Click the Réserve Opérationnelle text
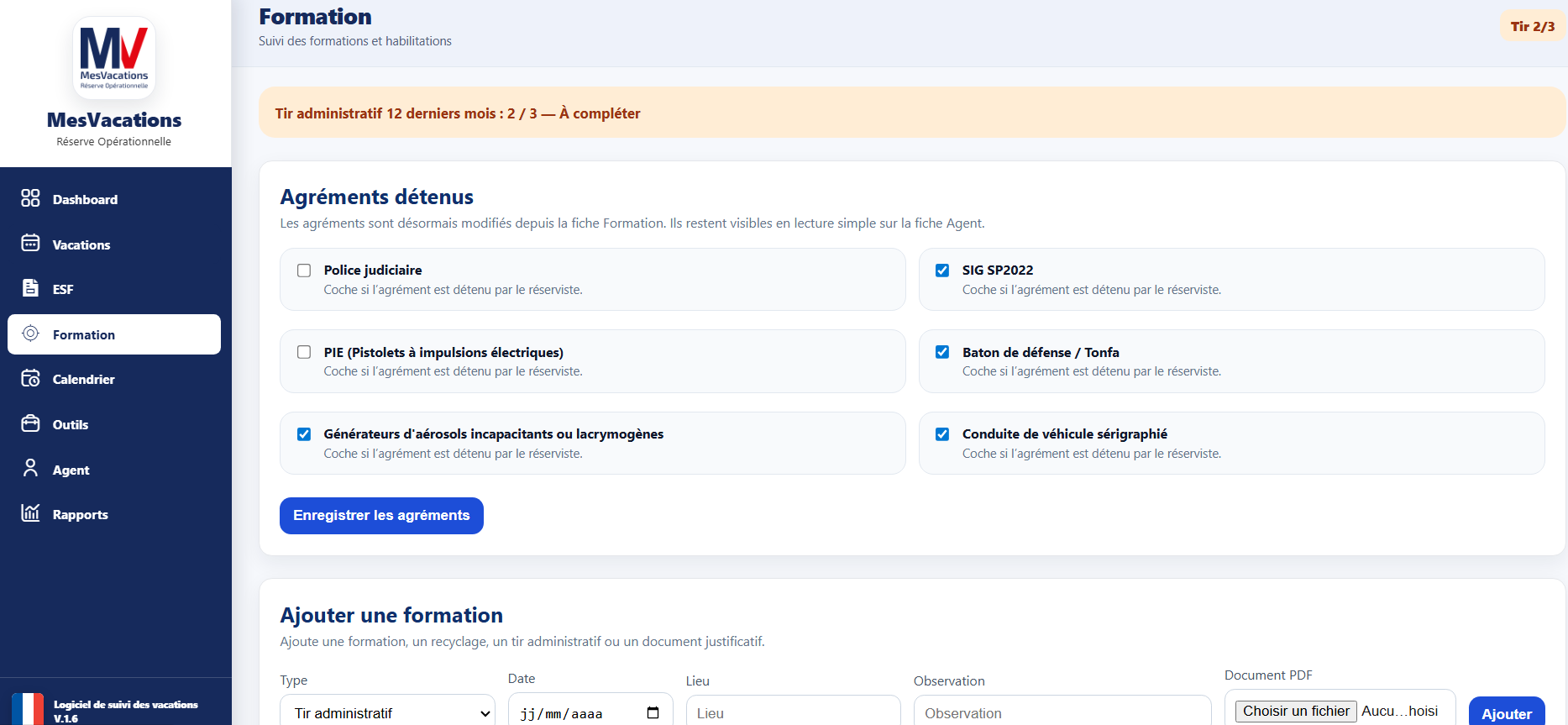This screenshot has width=1568, height=725. click(x=114, y=142)
